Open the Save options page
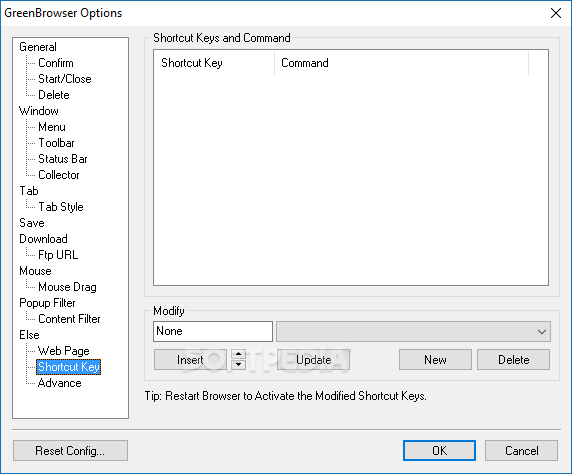Screen dimensions: 572x474 click(x=32, y=223)
